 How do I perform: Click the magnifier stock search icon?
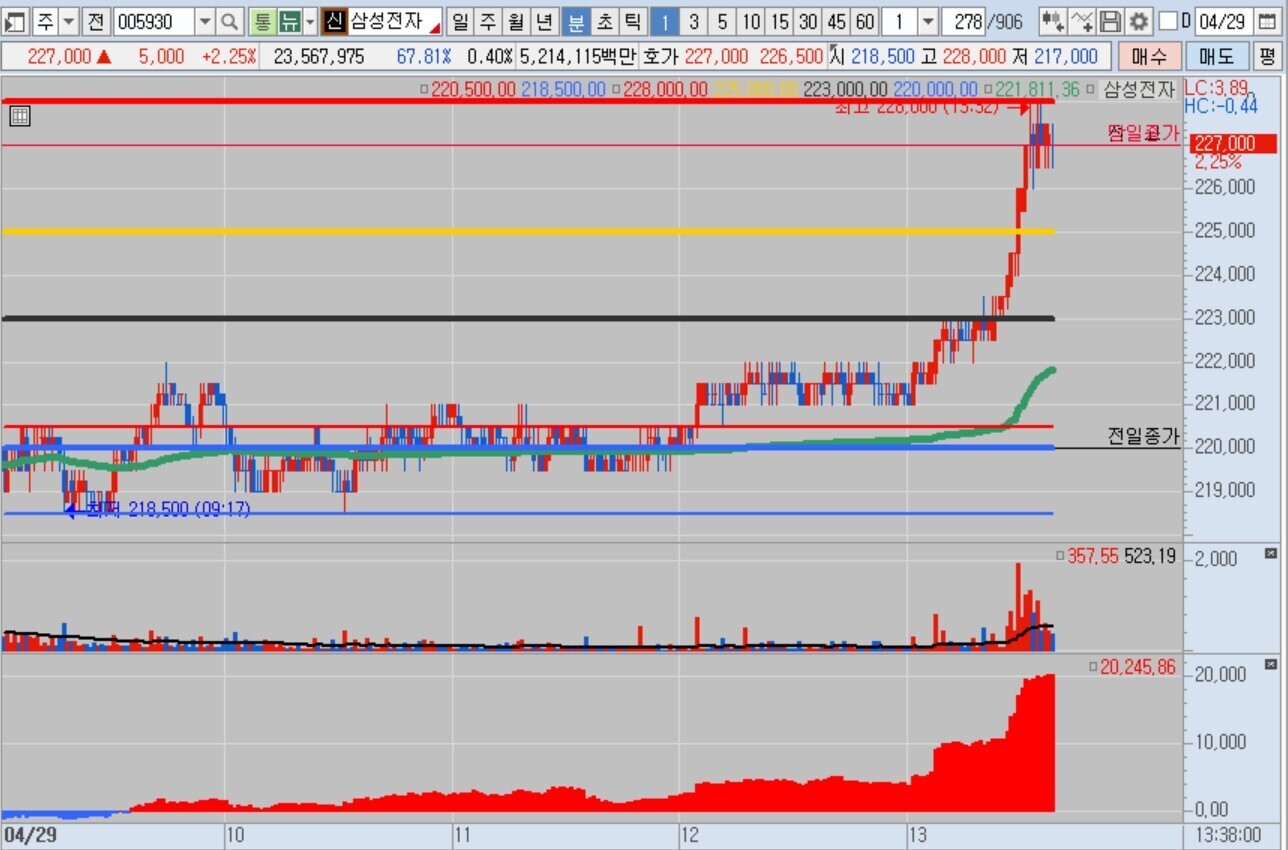click(229, 21)
